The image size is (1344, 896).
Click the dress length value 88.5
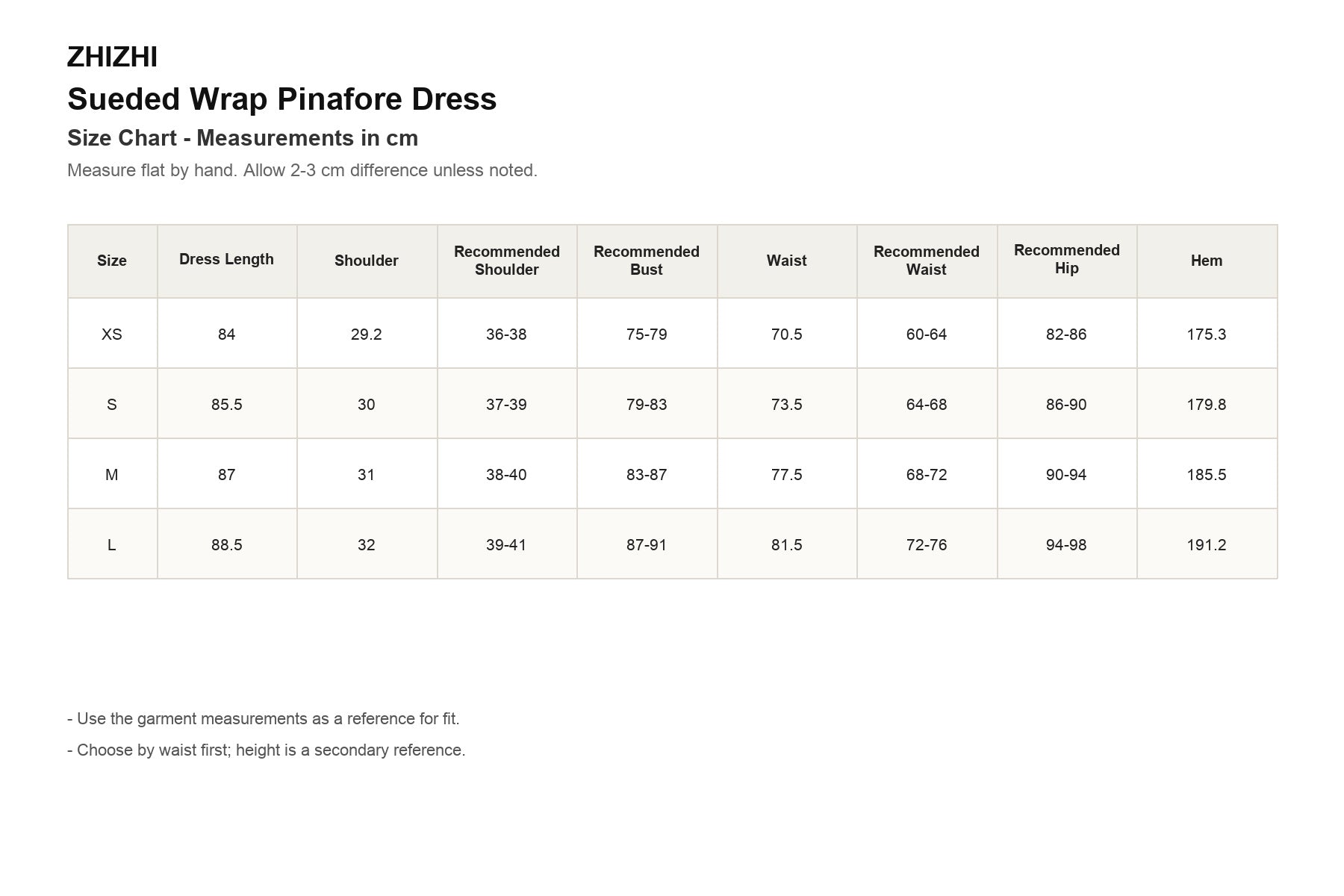227,544
